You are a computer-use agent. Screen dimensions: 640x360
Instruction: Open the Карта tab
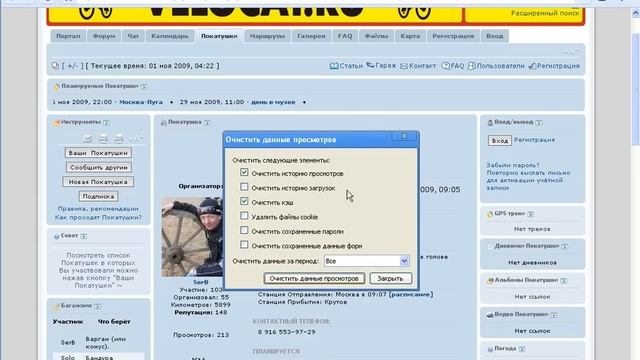(410, 36)
